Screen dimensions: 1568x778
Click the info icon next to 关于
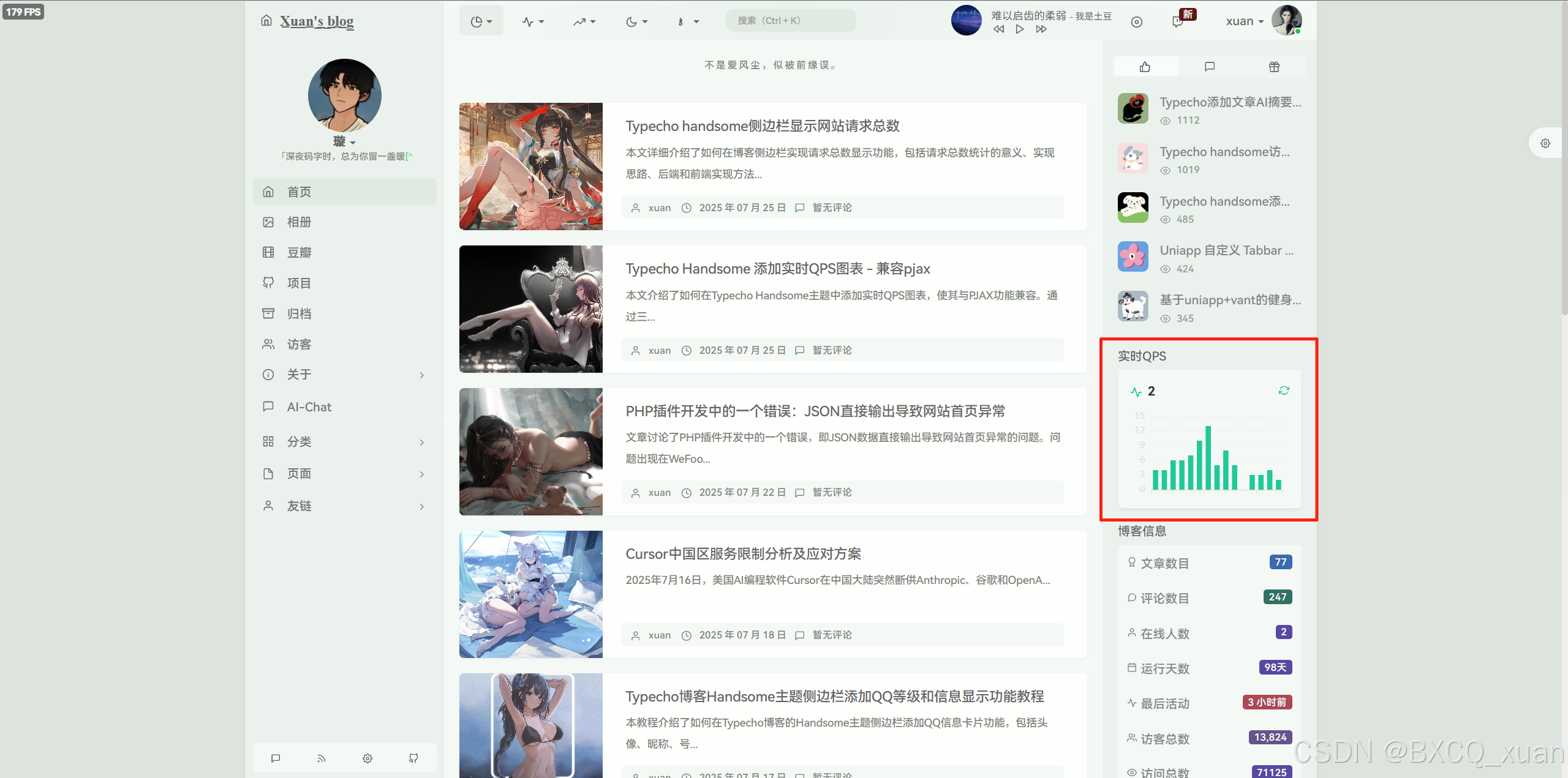tap(268, 375)
